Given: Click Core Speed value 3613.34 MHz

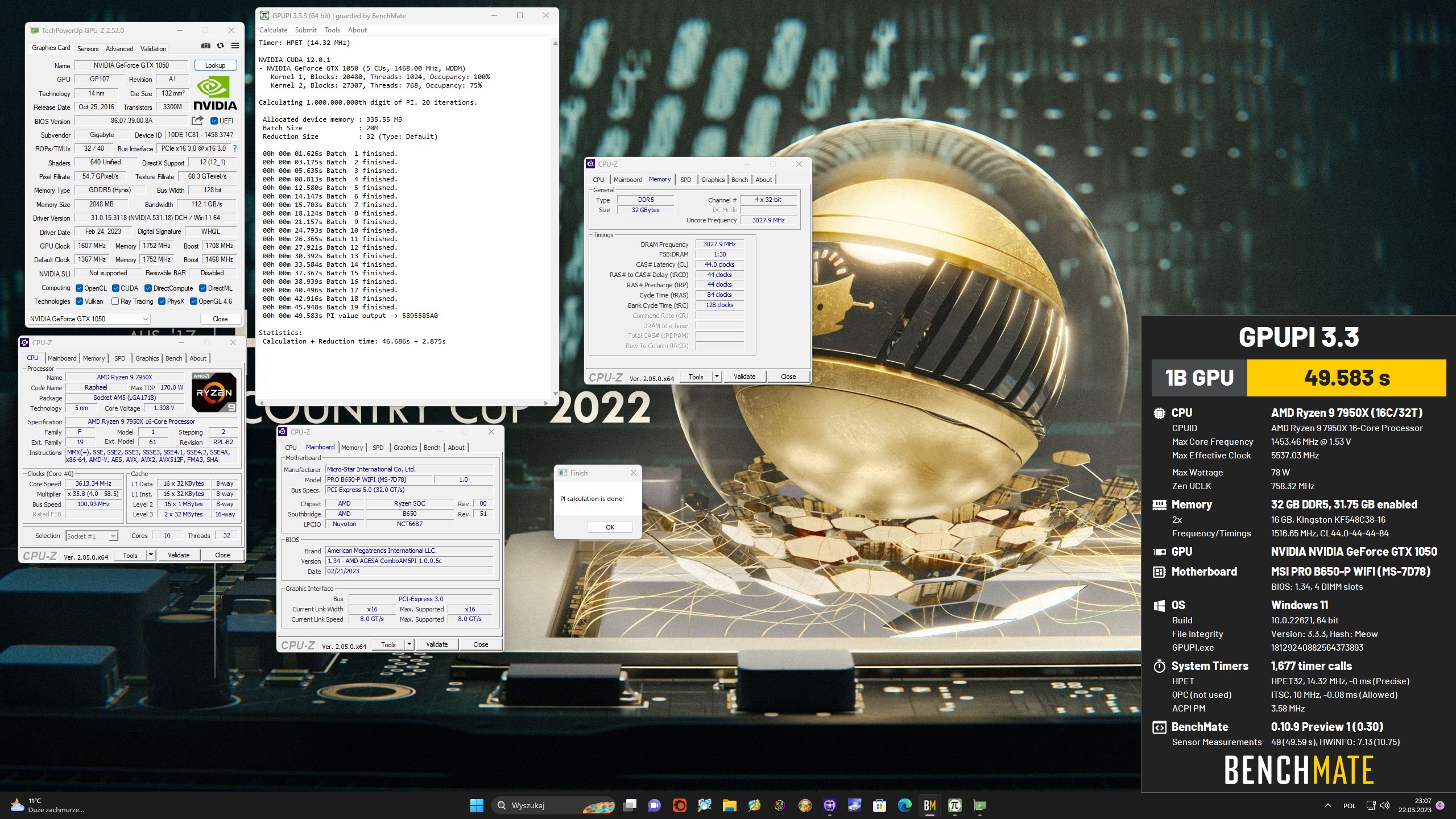Looking at the screenshot, I should [93, 483].
